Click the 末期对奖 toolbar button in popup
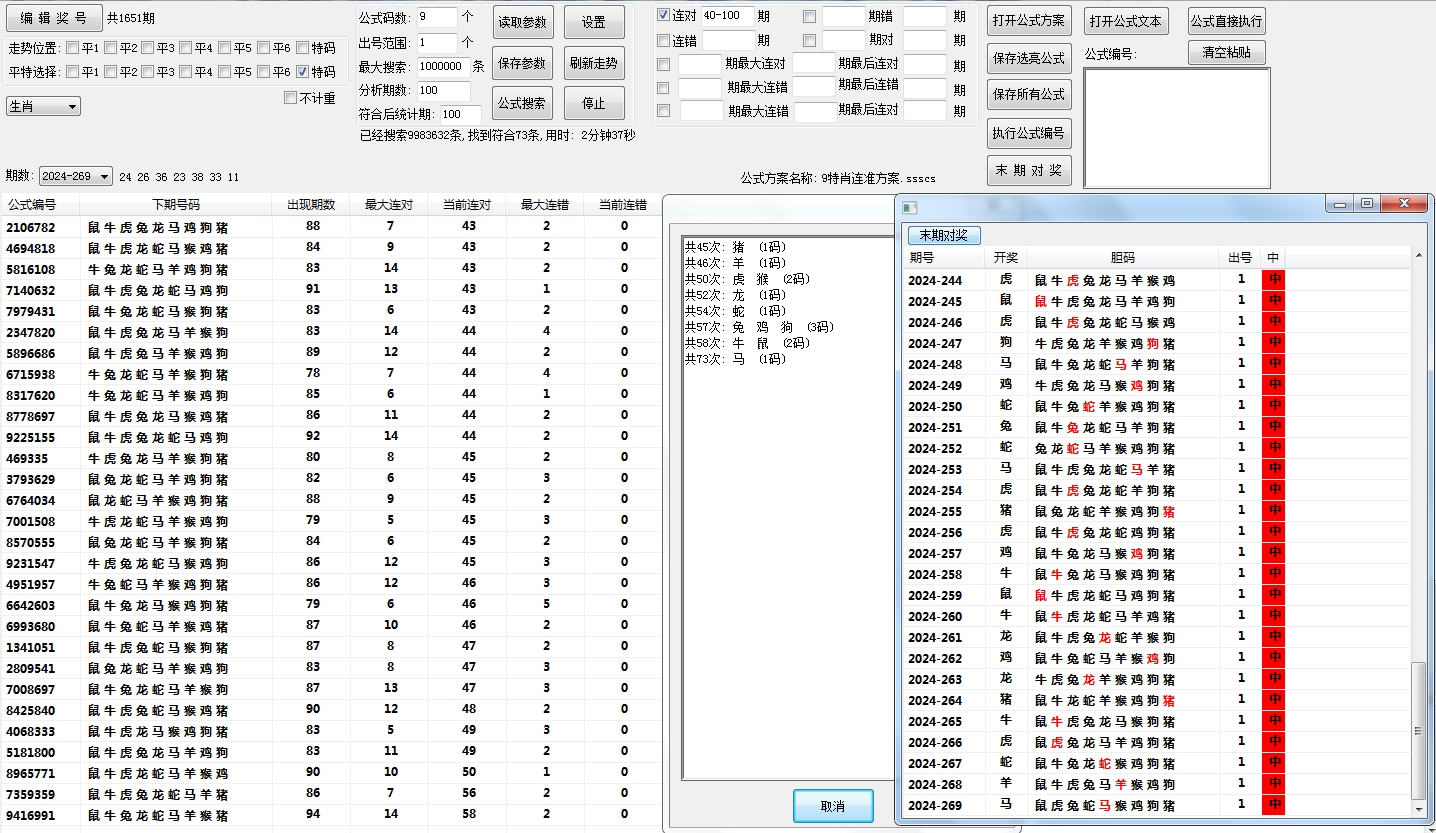Screen dimensions: 1436x833 tap(944, 236)
